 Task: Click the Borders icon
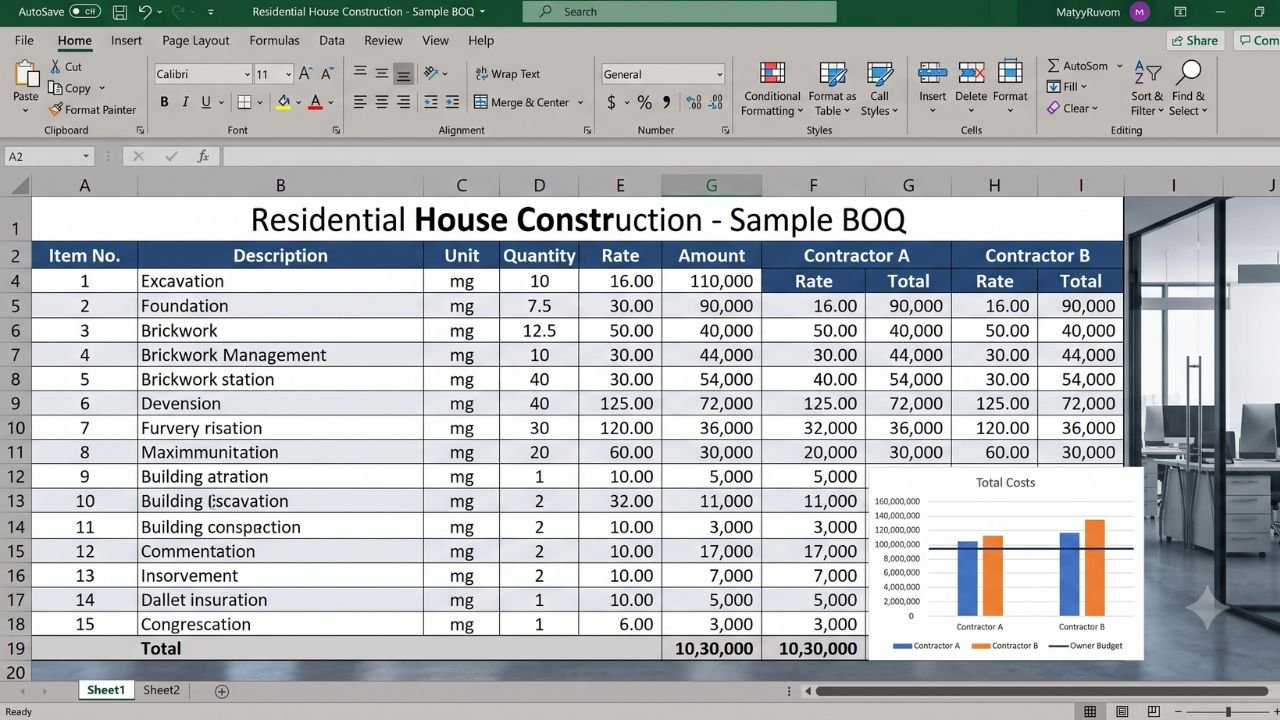pos(244,103)
